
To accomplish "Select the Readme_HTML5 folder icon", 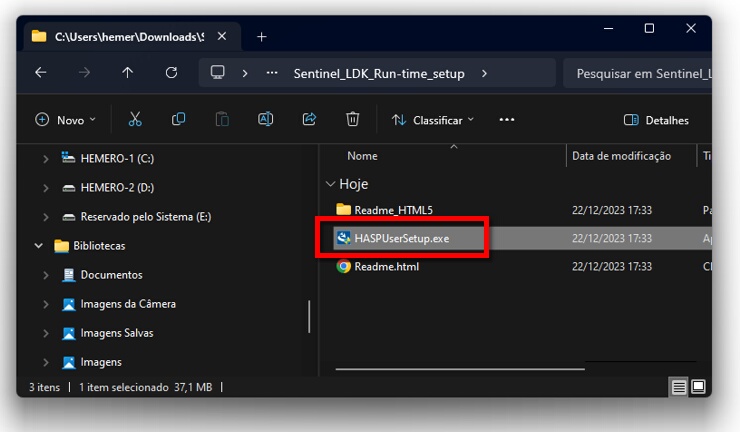I will click(343, 210).
